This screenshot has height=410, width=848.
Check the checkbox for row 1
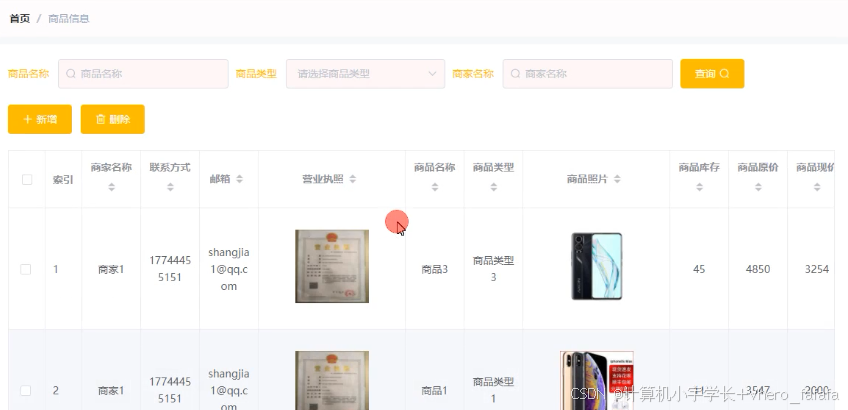[25, 269]
